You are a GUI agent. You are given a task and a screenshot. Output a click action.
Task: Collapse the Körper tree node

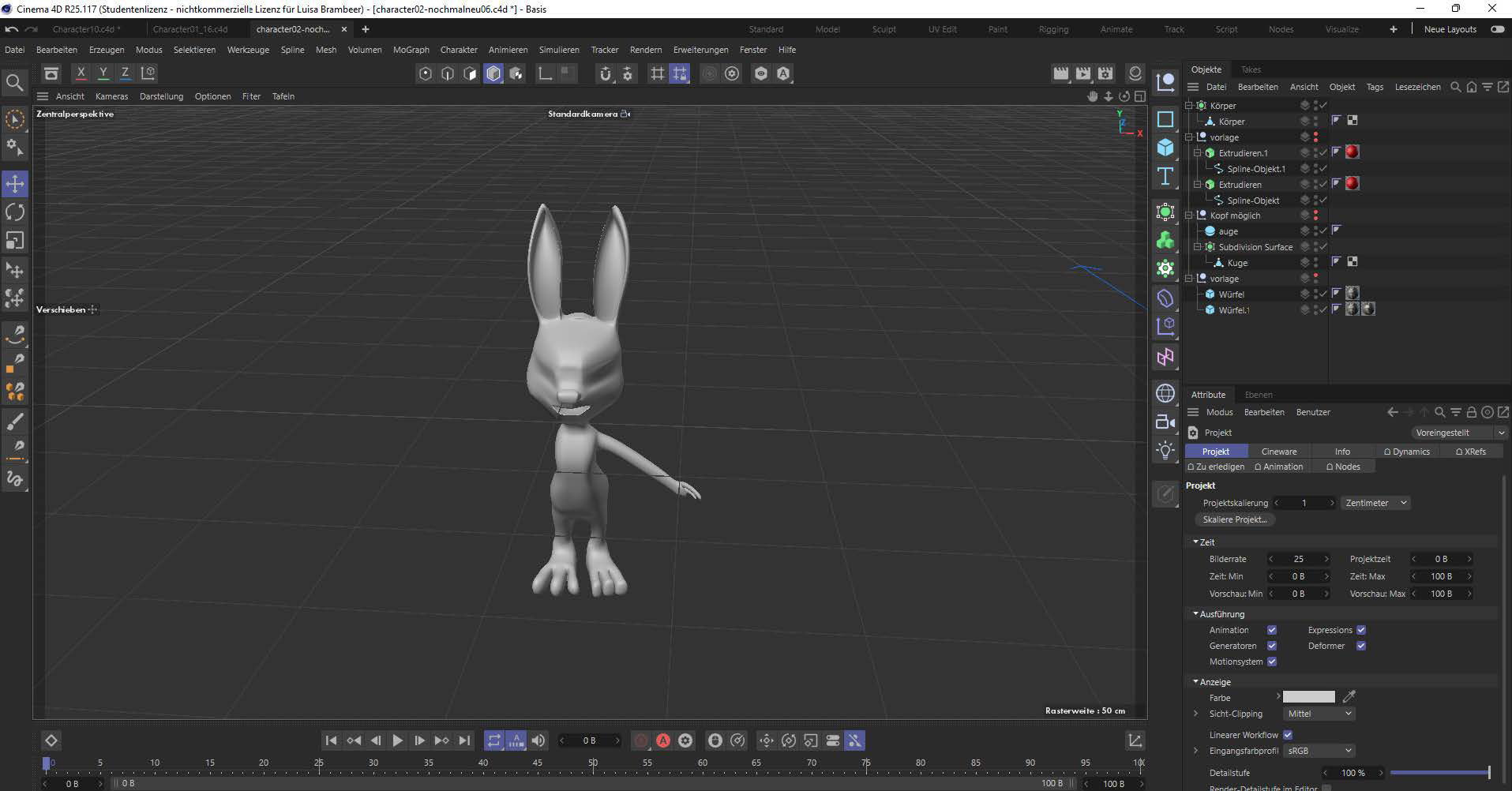tap(1190, 105)
